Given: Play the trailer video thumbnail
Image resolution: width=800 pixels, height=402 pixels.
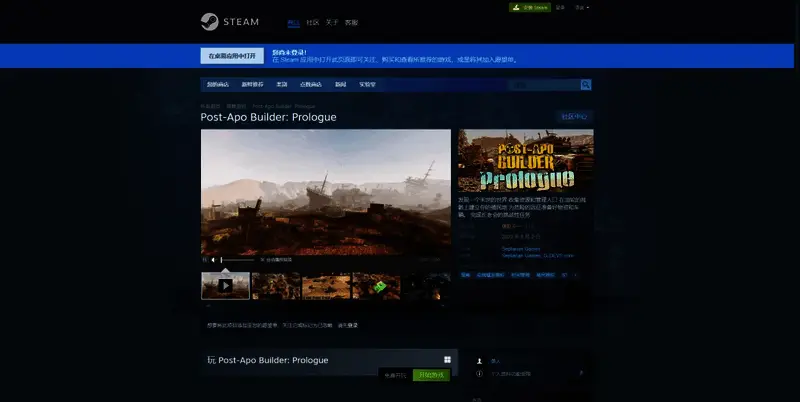Looking at the screenshot, I should pyautogui.click(x=225, y=285).
